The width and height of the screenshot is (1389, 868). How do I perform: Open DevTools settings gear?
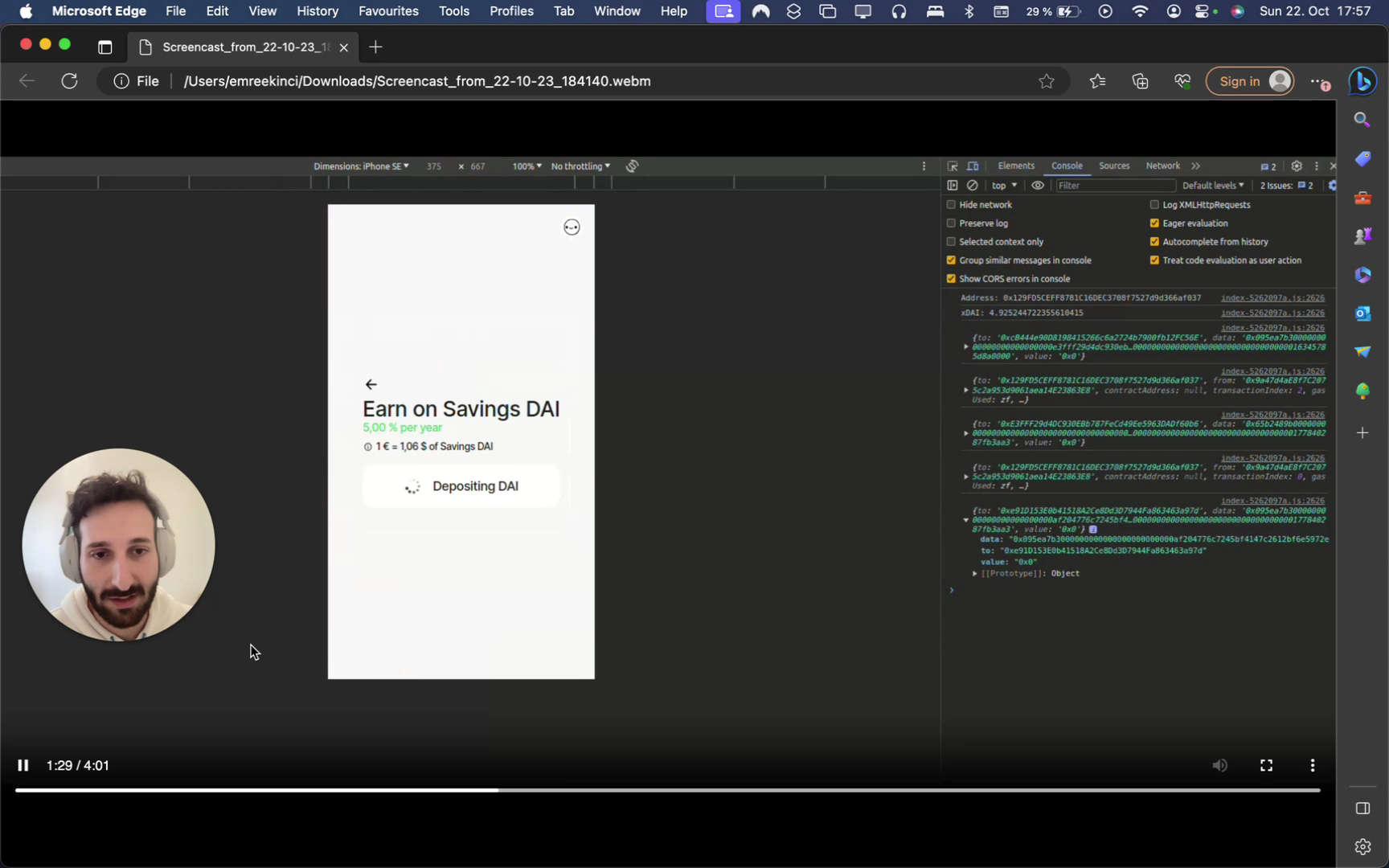[x=1297, y=166]
